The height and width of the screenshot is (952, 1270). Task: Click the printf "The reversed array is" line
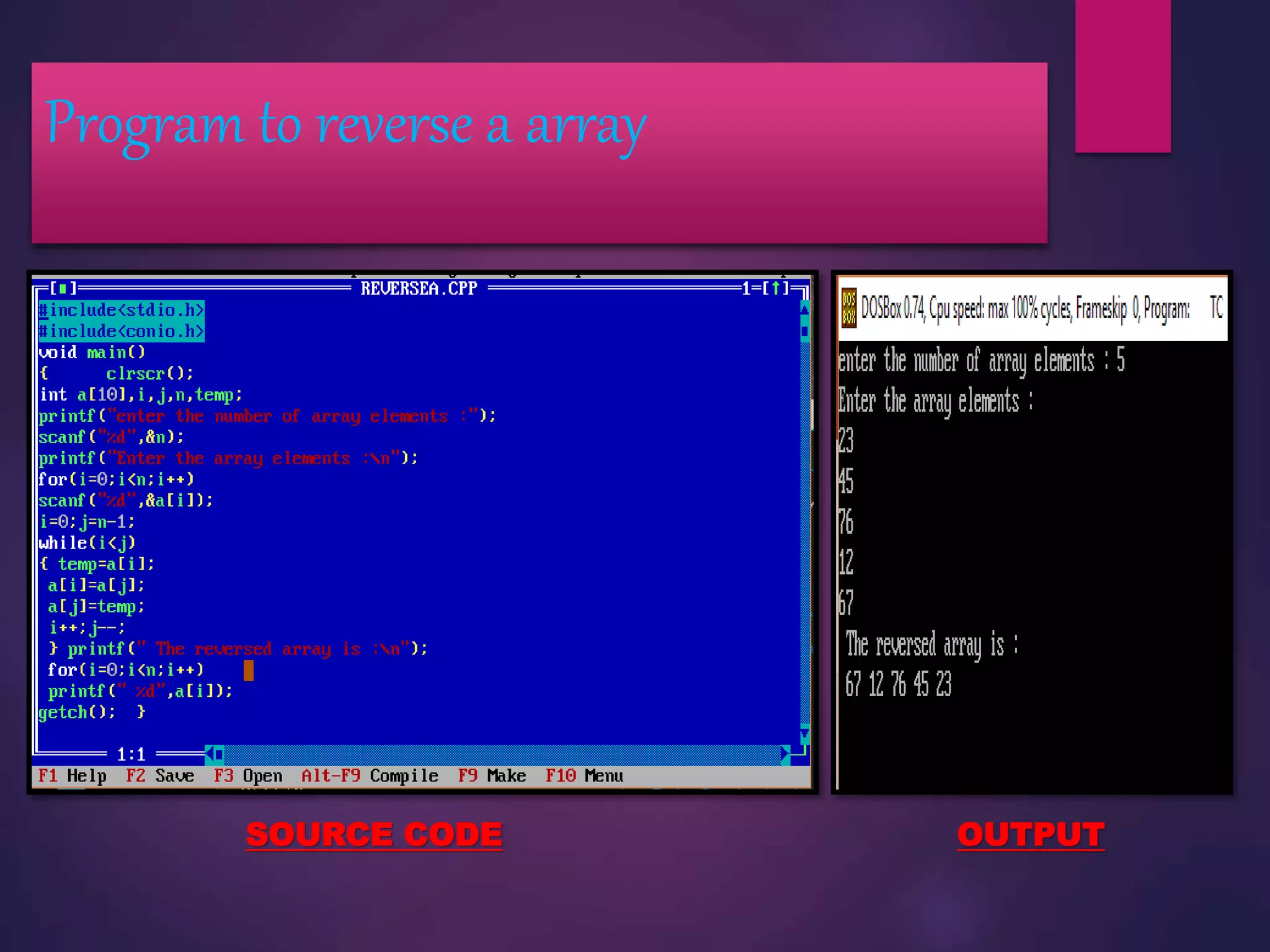click(x=248, y=648)
